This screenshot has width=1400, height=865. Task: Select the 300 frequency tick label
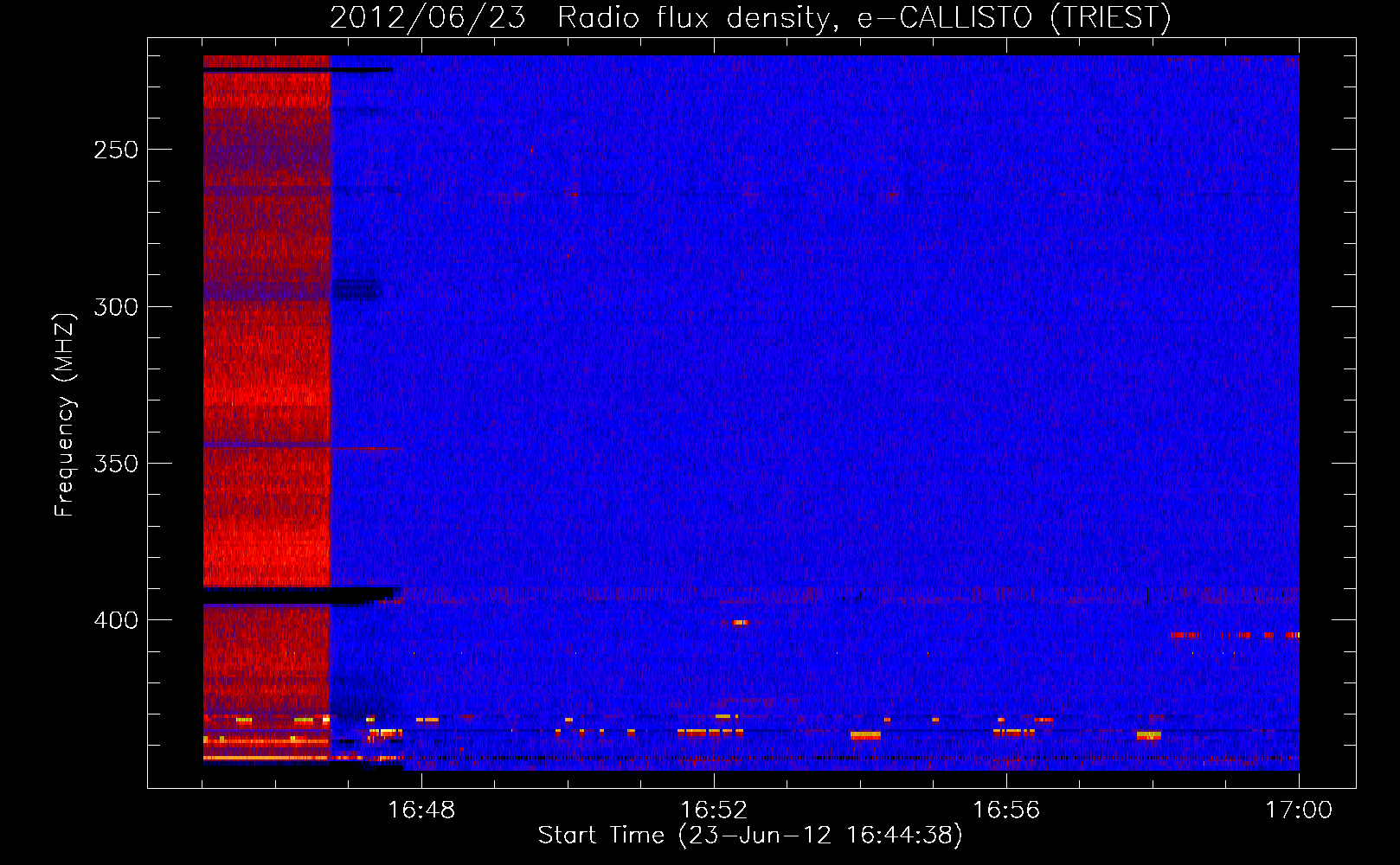point(116,307)
